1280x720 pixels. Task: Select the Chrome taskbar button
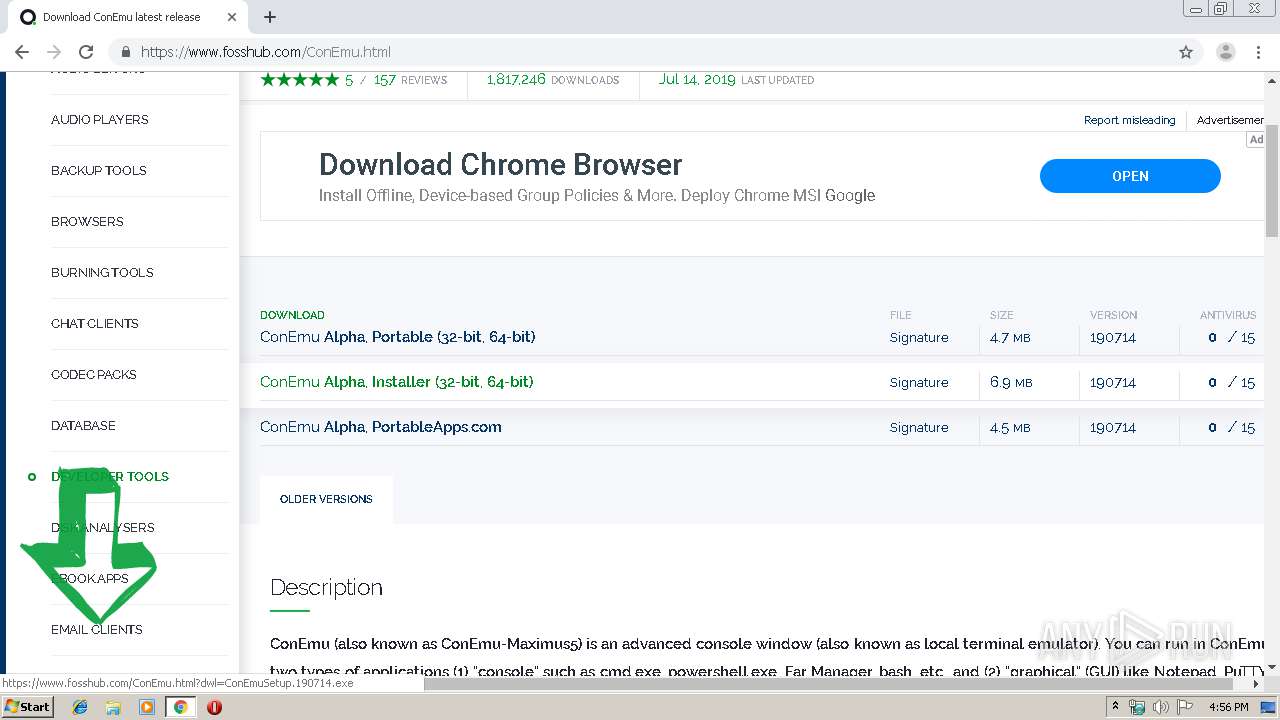click(180, 707)
